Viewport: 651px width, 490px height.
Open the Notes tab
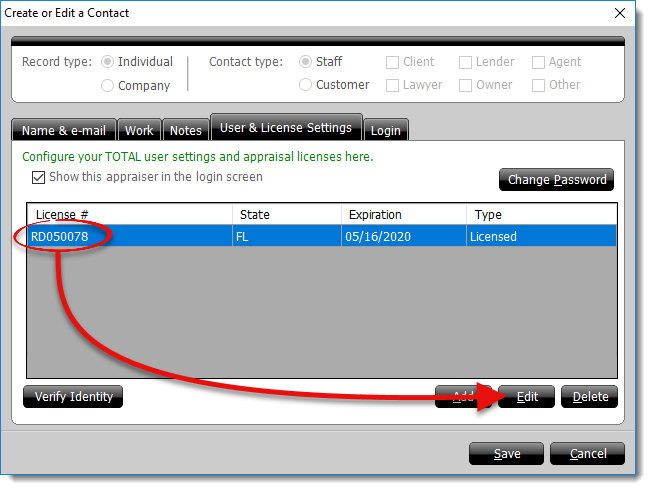(x=185, y=131)
